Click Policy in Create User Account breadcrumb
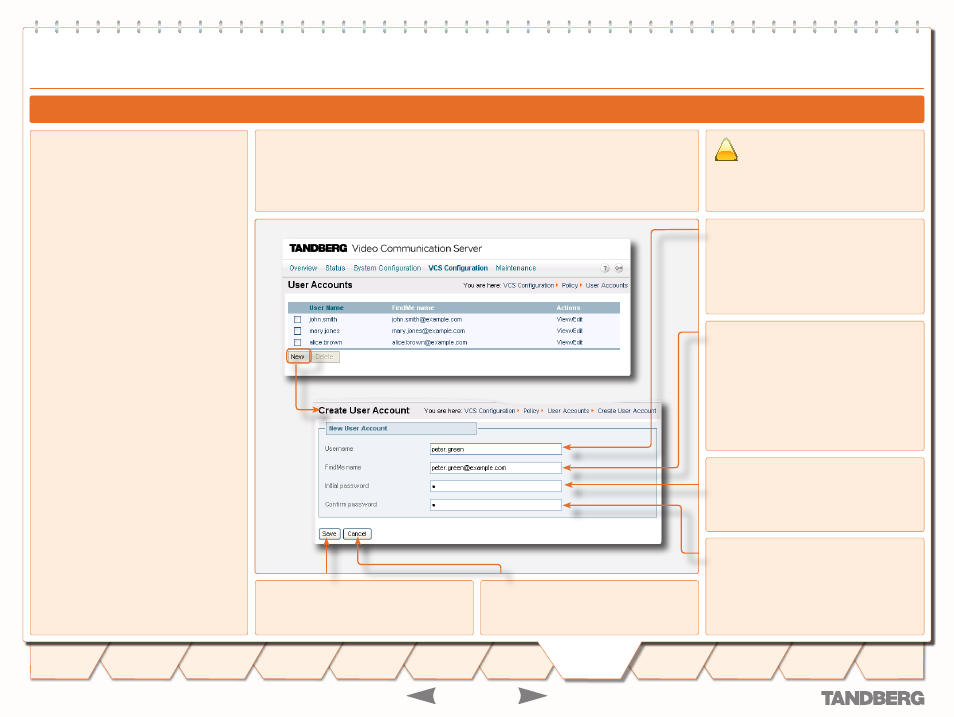The image size is (954, 717). click(531, 411)
